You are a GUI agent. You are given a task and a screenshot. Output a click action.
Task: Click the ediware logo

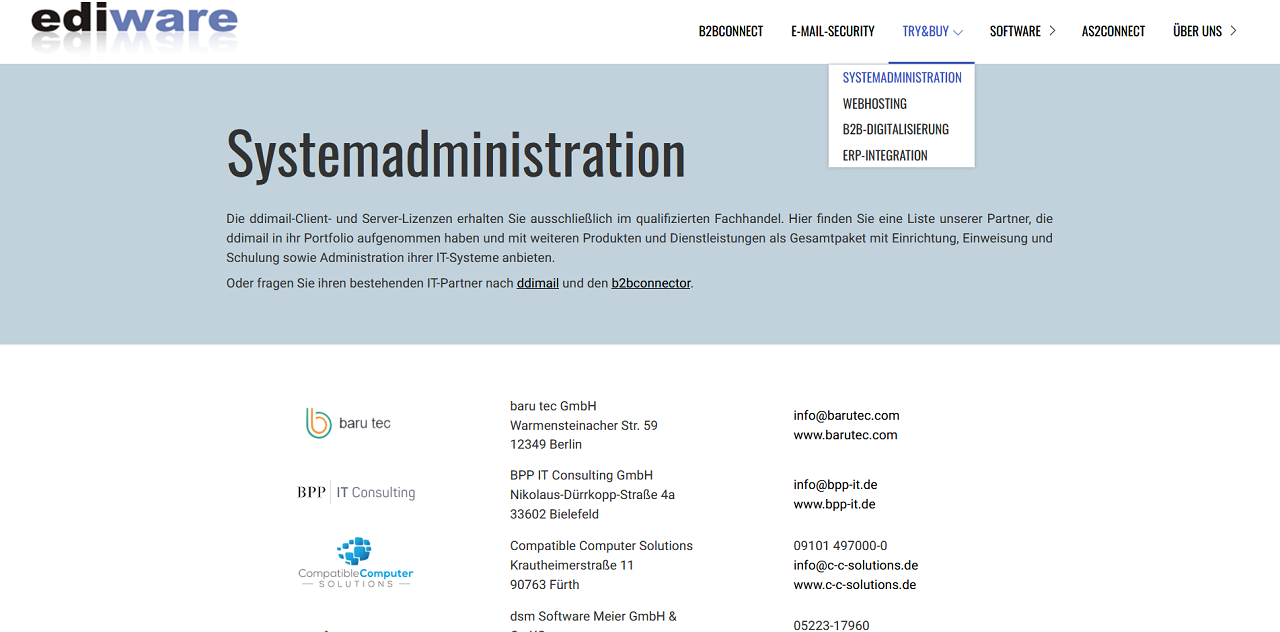tap(134, 26)
